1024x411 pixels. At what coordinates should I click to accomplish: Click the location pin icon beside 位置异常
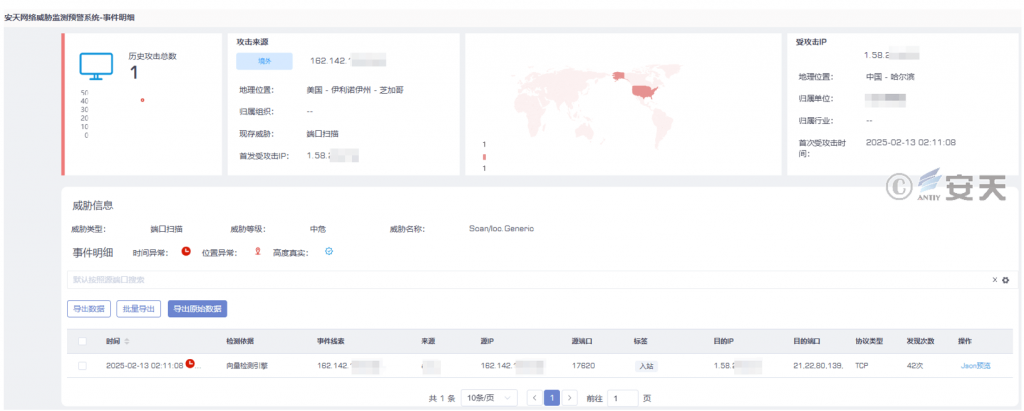pos(257,251)
